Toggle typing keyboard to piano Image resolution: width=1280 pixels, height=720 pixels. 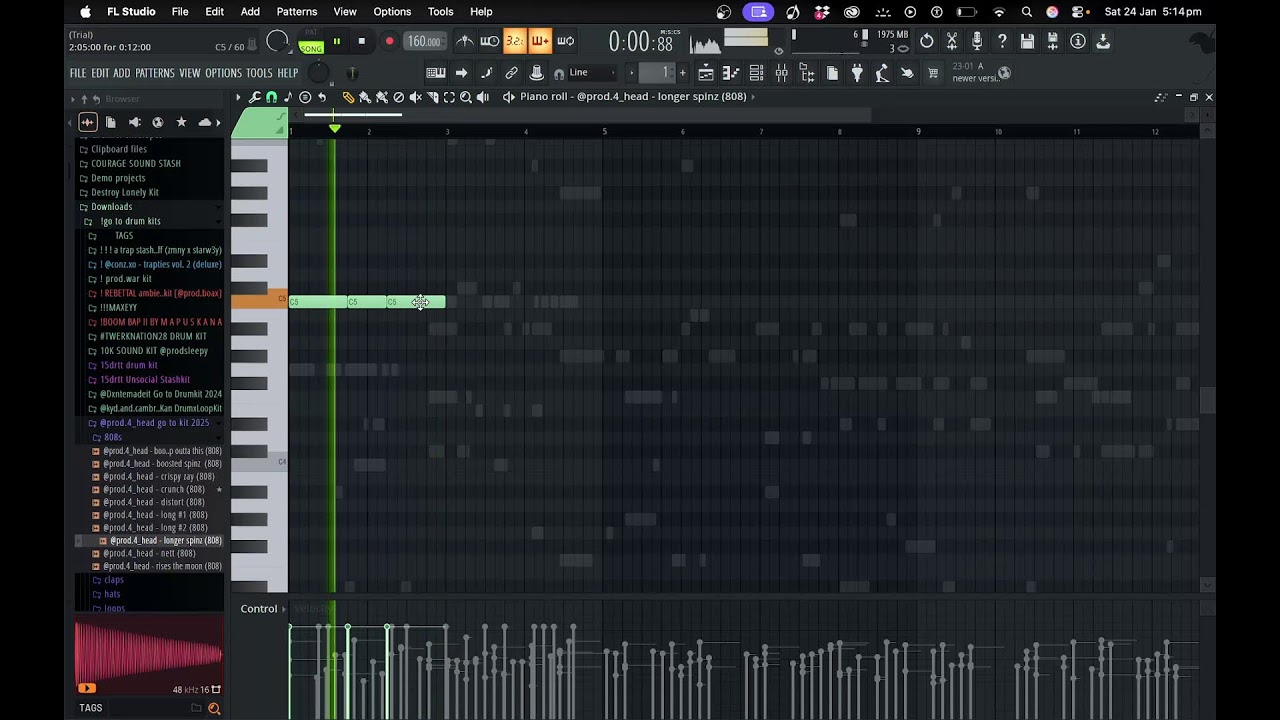coord(436,73)
